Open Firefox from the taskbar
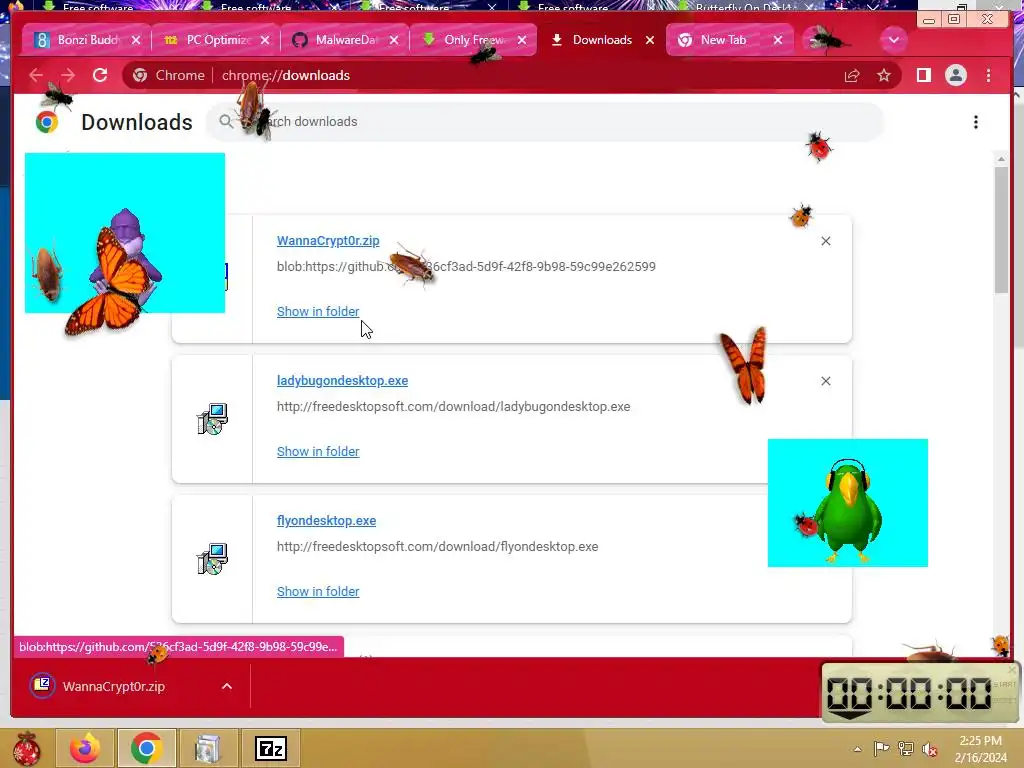This screenshot has width=1024, height=768. pyautogui.click(x=86, y=748)
